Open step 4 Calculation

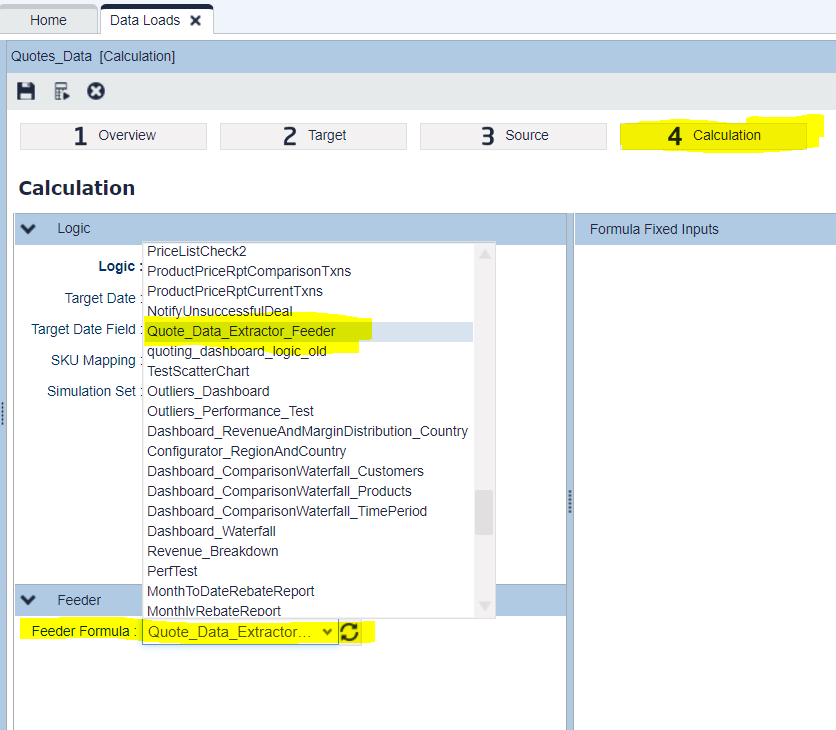tap(713, 136)
